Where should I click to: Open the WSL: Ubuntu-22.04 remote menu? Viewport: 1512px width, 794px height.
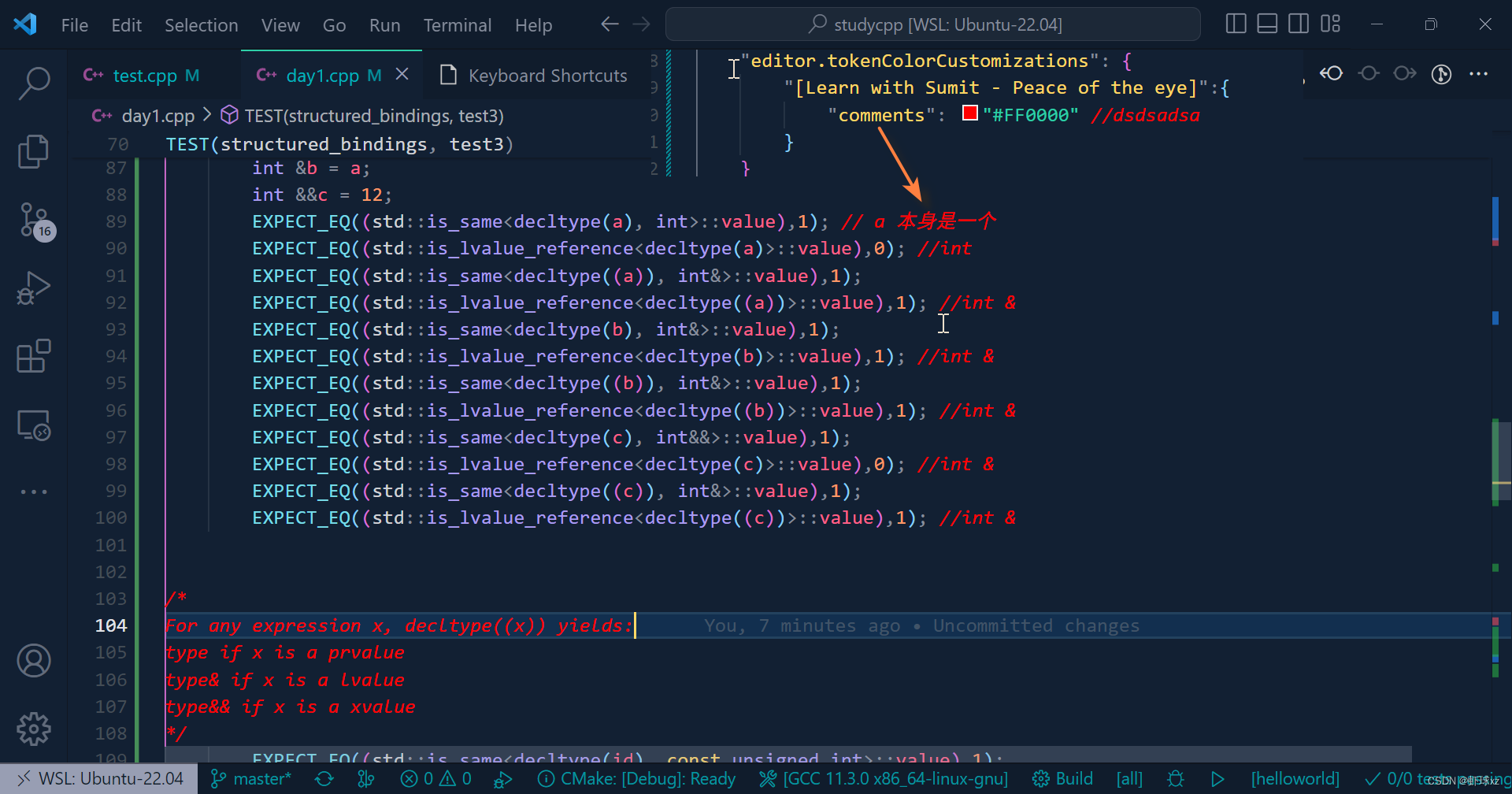coord(99,778)
